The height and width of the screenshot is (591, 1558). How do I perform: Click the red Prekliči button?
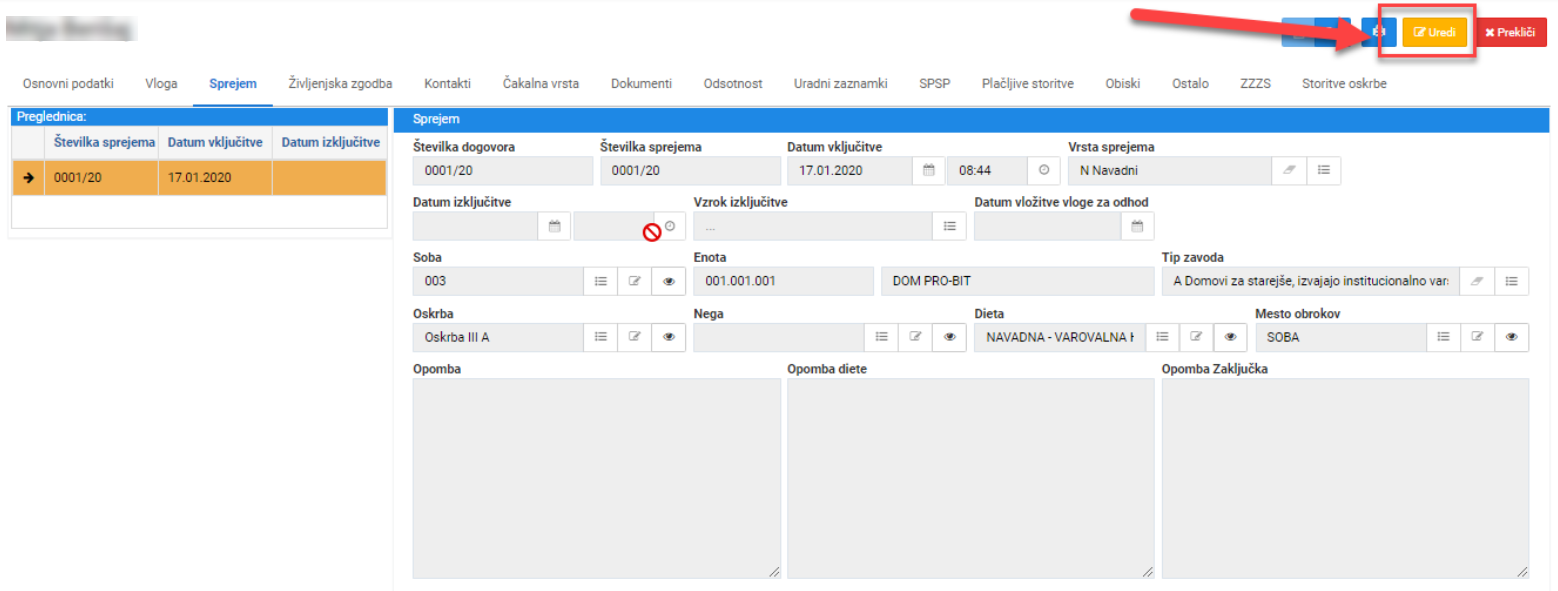pos(1510,32)
